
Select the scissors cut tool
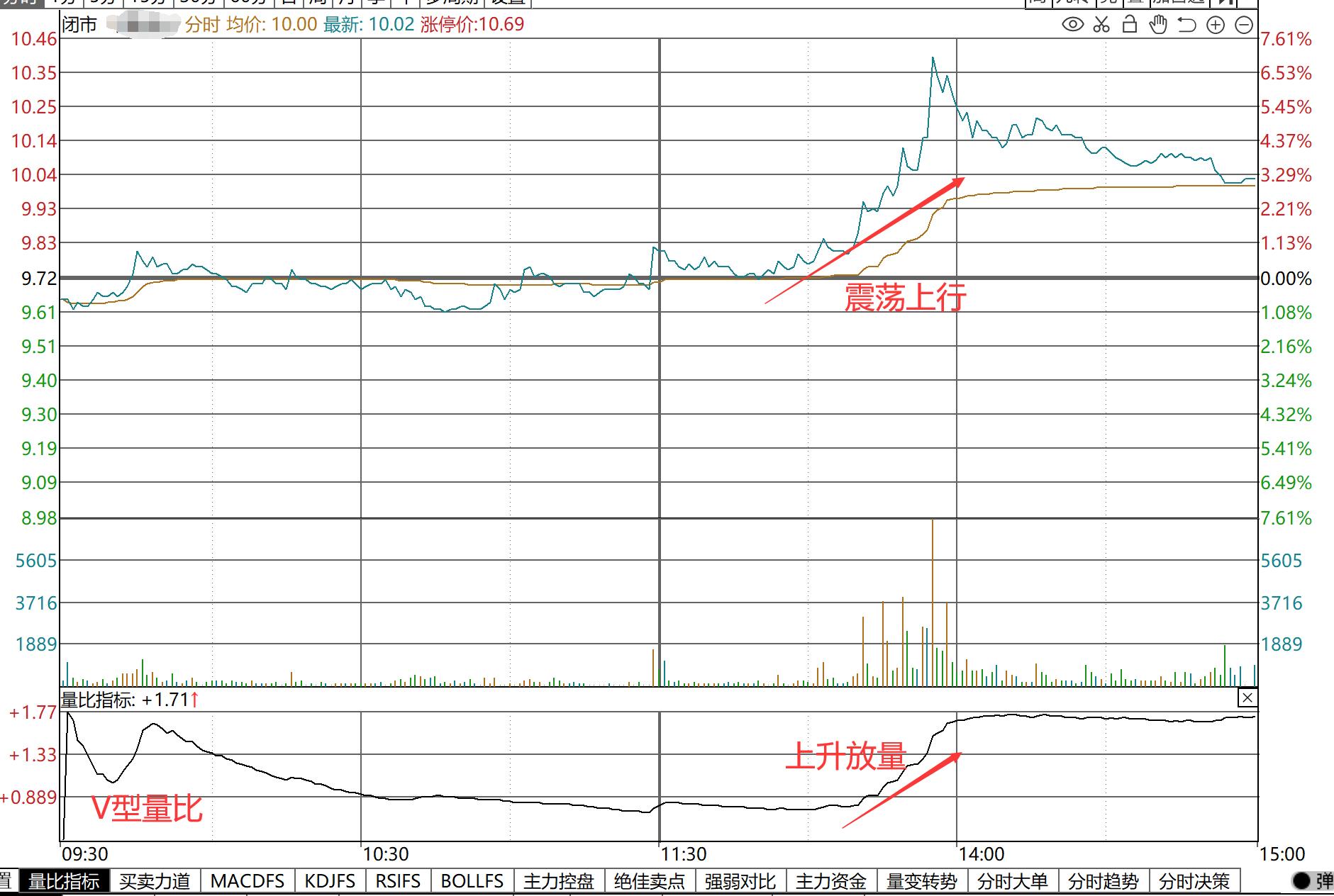point(1101,25)
